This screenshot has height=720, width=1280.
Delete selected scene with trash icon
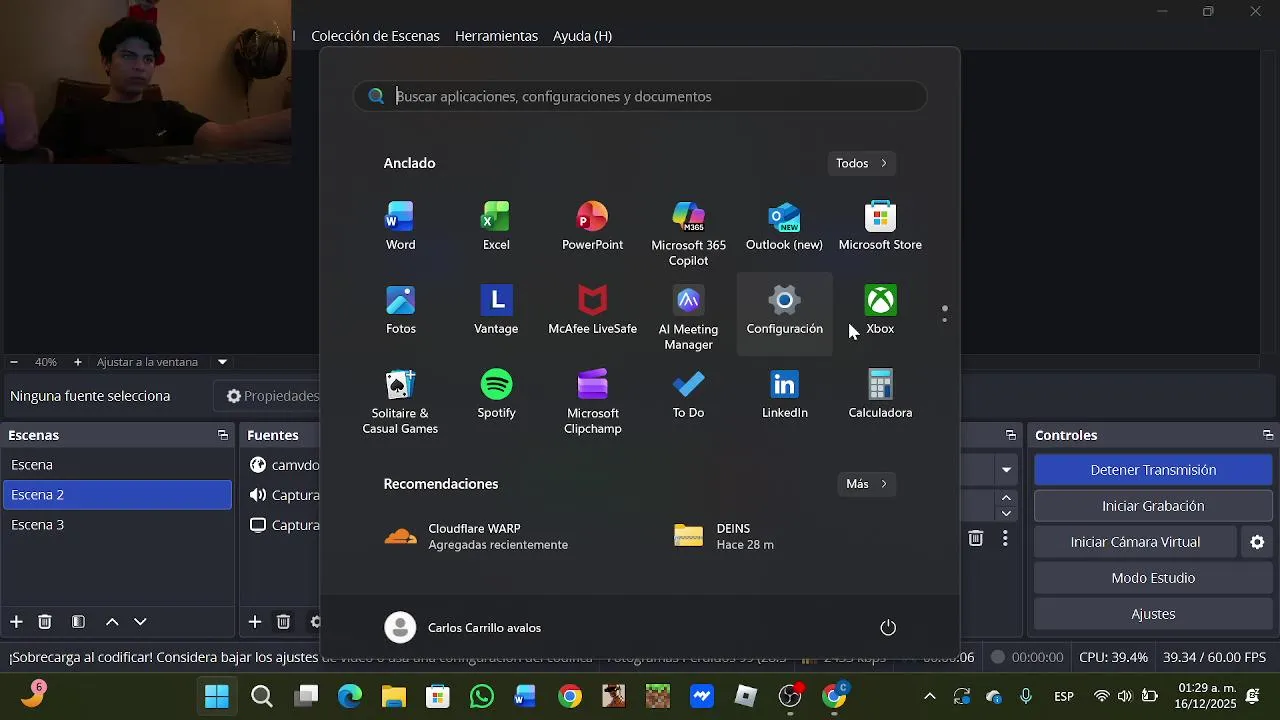(x=45, y=622)
